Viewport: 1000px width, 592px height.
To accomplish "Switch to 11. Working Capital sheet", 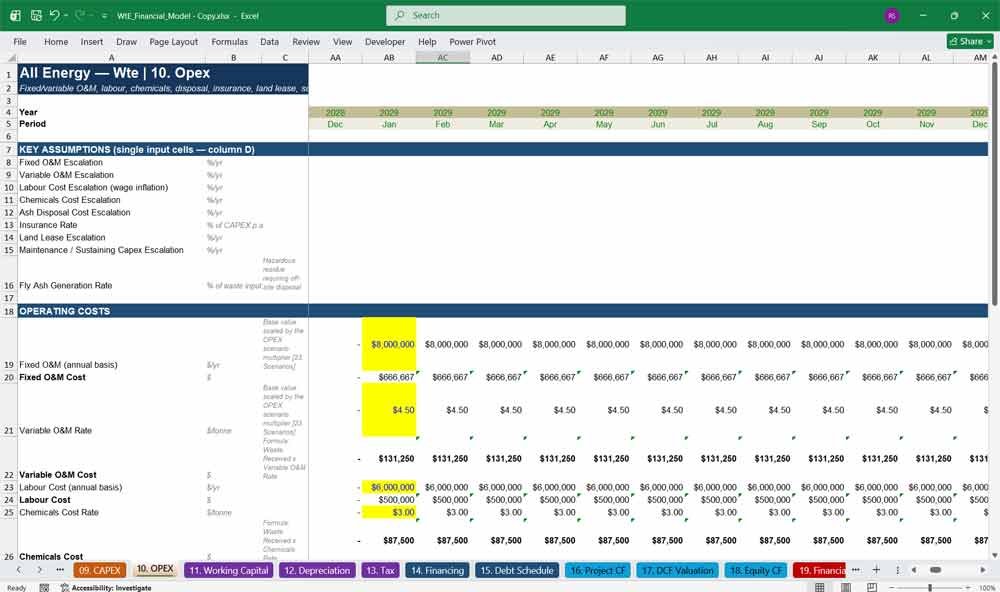I will (x=229, y=570).
